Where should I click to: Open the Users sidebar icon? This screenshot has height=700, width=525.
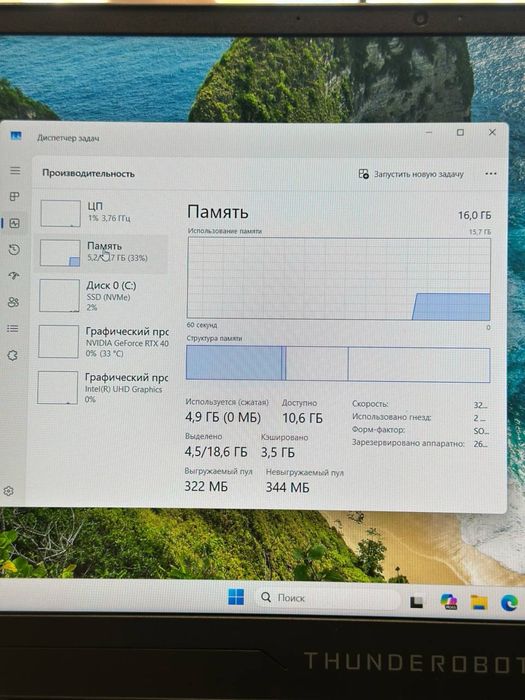(13, 302)
